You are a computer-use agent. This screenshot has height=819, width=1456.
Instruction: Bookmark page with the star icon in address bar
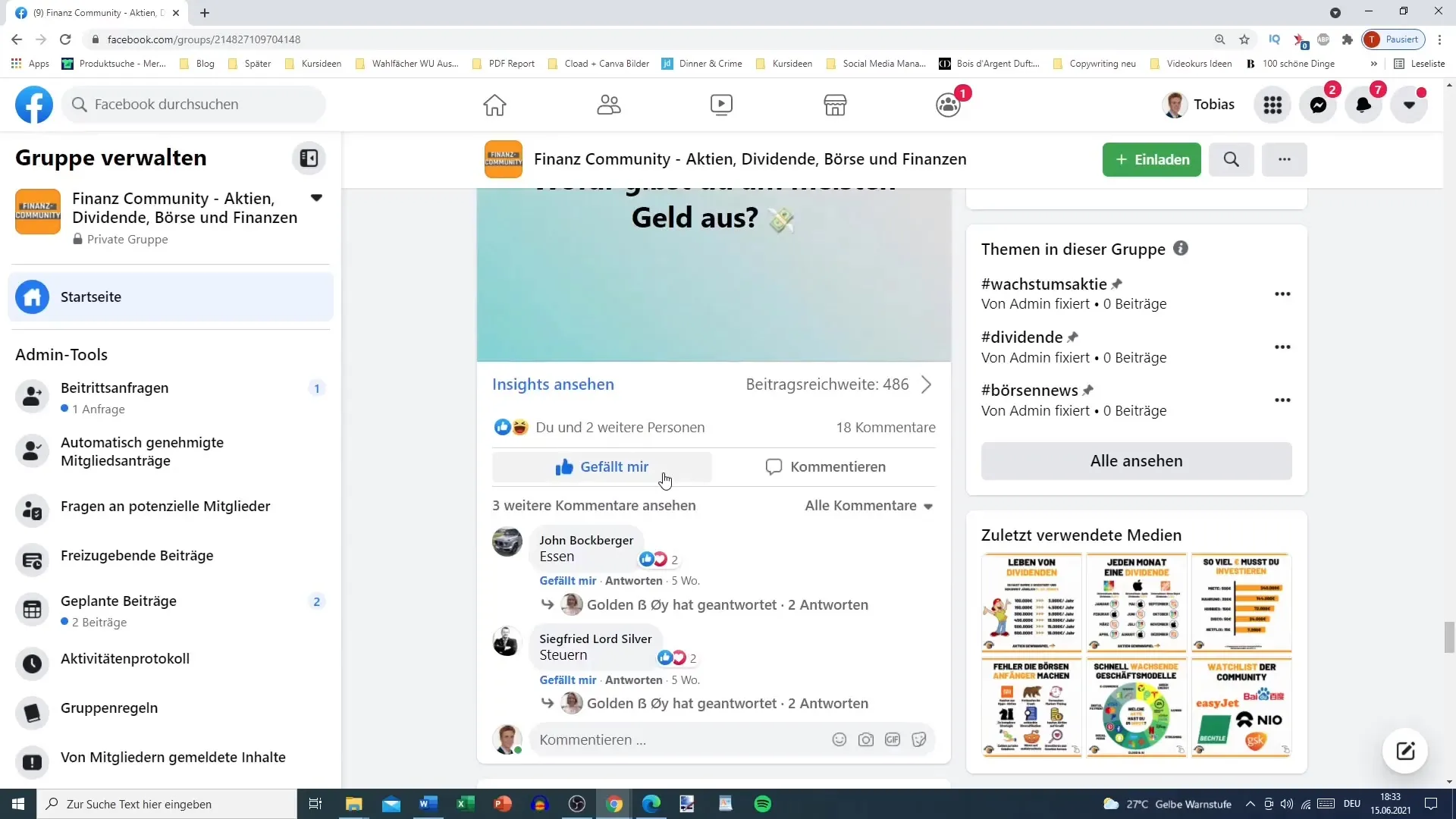coord(1244,39)
